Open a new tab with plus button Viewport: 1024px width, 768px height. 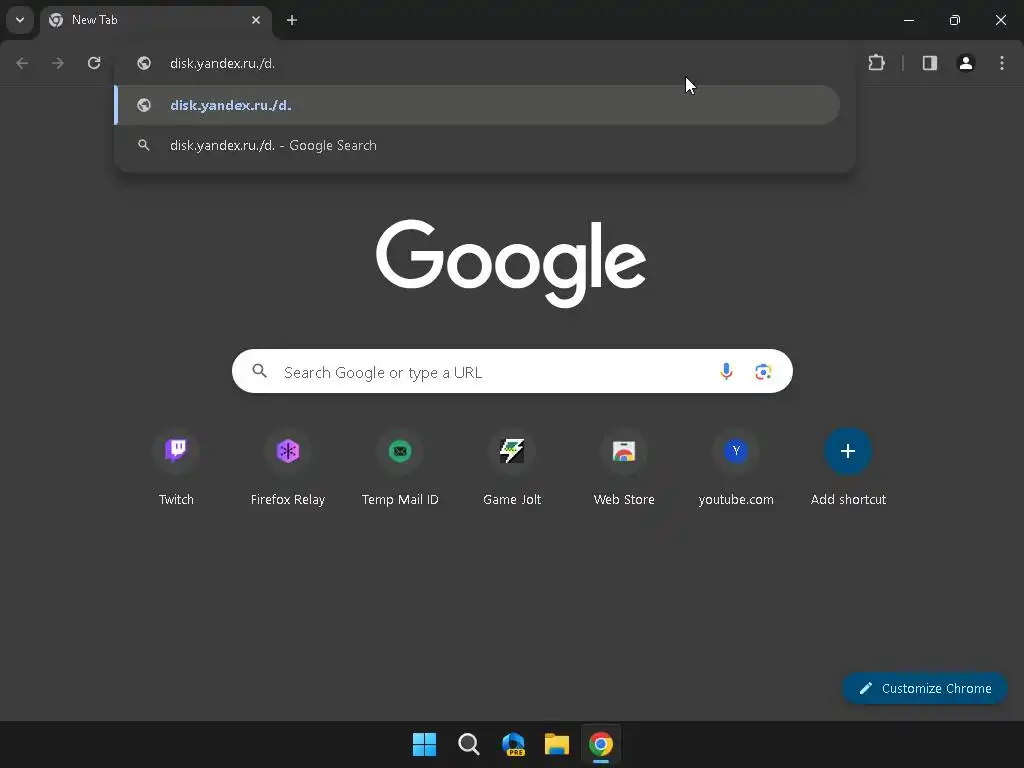[x=292, y=20]
